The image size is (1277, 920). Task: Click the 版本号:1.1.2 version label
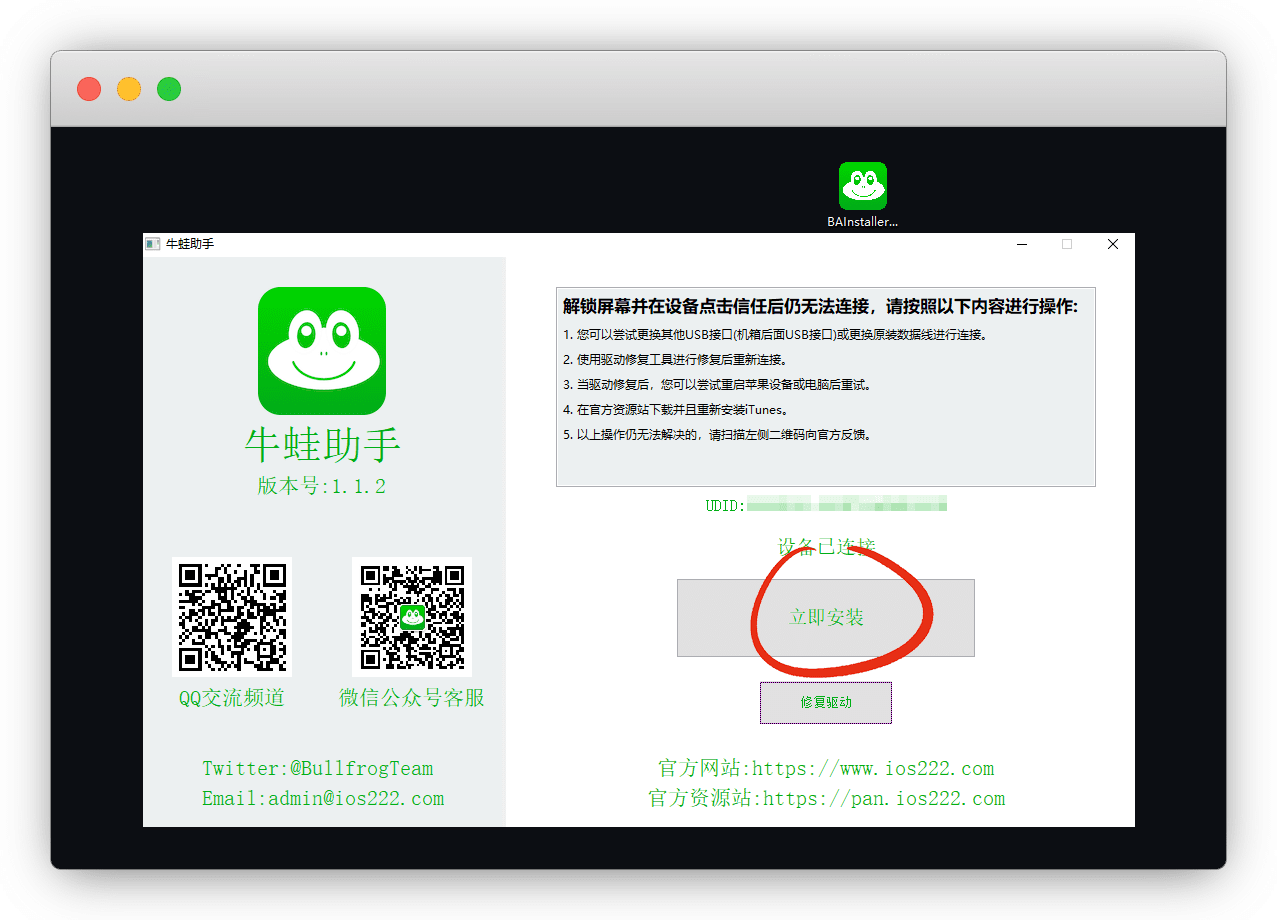coord(321,487)
